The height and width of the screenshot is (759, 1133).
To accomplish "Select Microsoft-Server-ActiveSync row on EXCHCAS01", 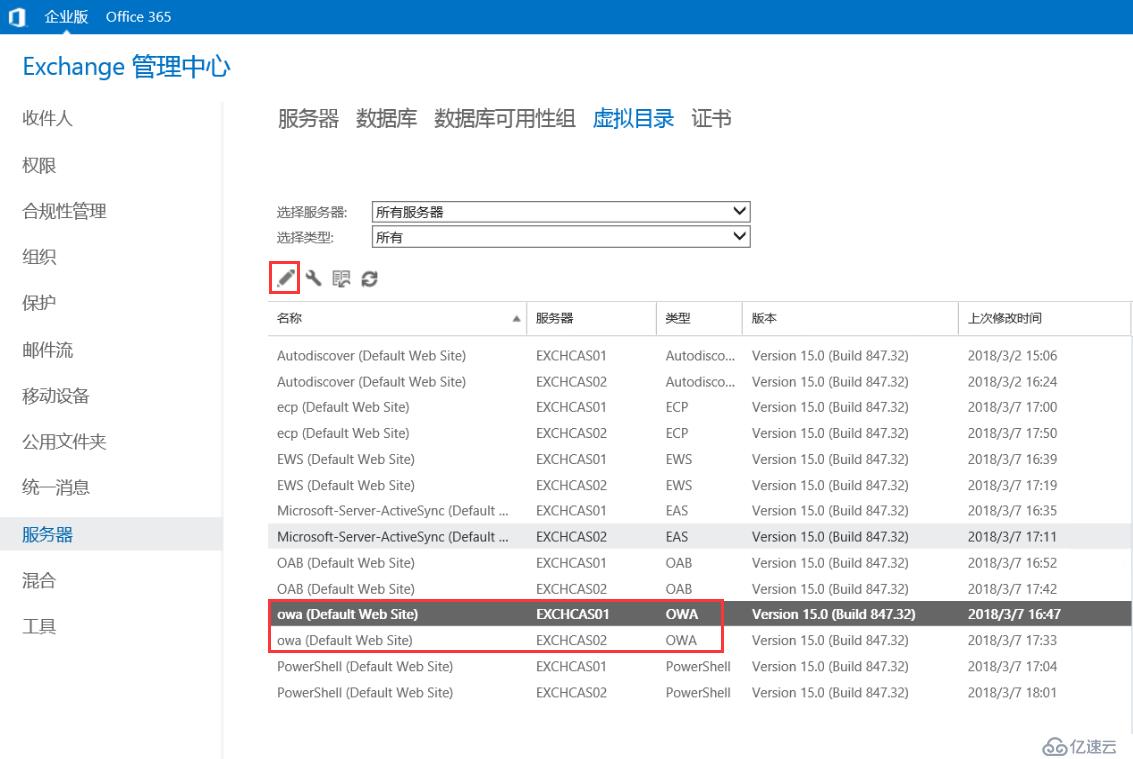I will (699, 510).
